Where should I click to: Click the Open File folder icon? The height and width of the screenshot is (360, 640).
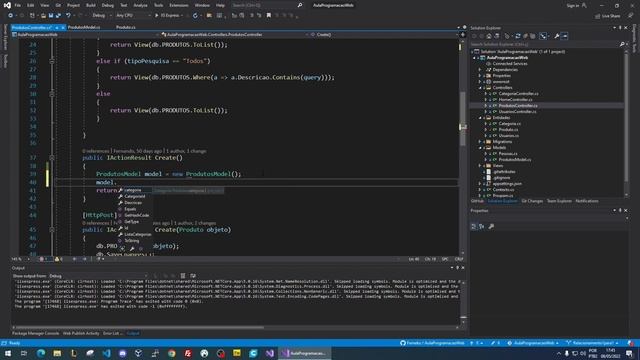click(x=43, y=16)
